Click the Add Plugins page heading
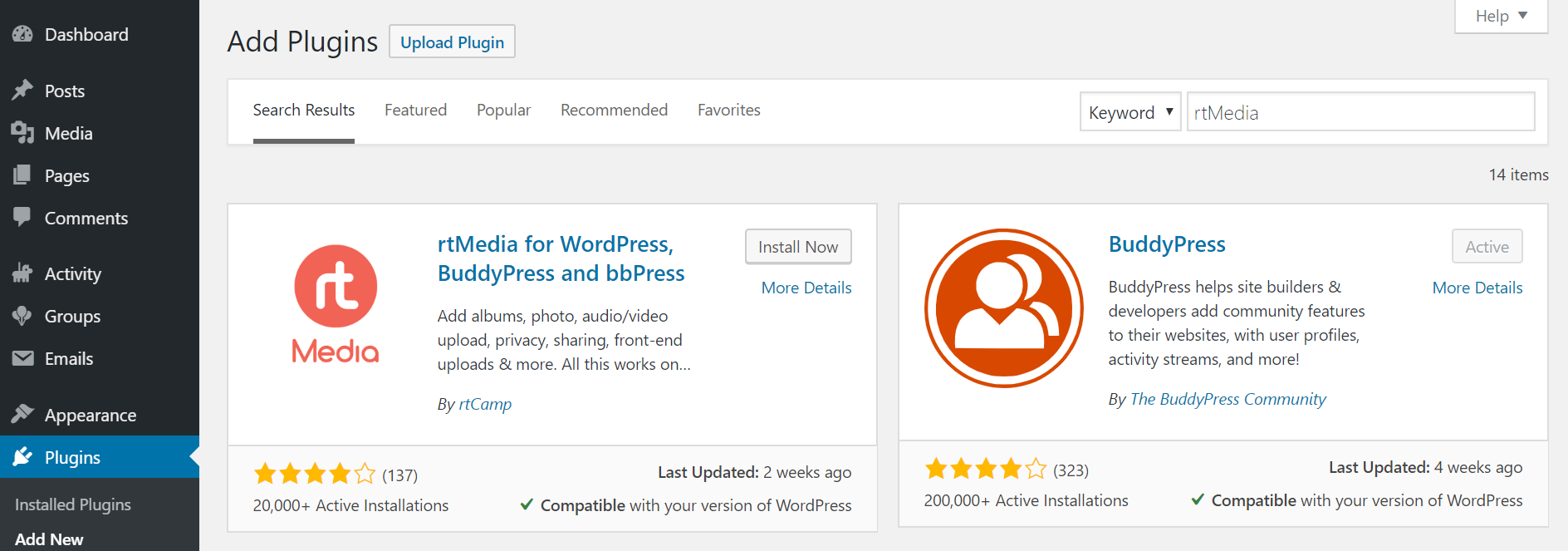 coord(302,41)
